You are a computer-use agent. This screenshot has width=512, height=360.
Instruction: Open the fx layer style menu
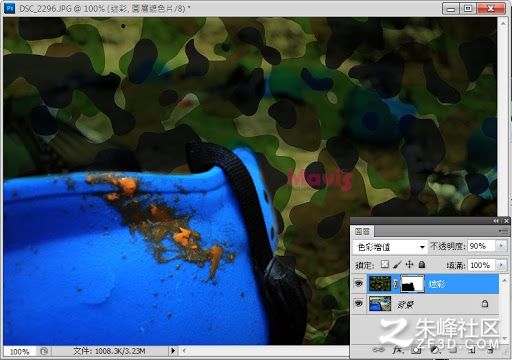tap(398, 350)
